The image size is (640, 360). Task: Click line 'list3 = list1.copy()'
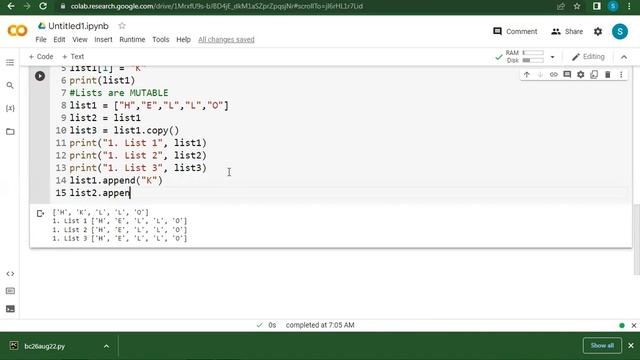(124, 131)
